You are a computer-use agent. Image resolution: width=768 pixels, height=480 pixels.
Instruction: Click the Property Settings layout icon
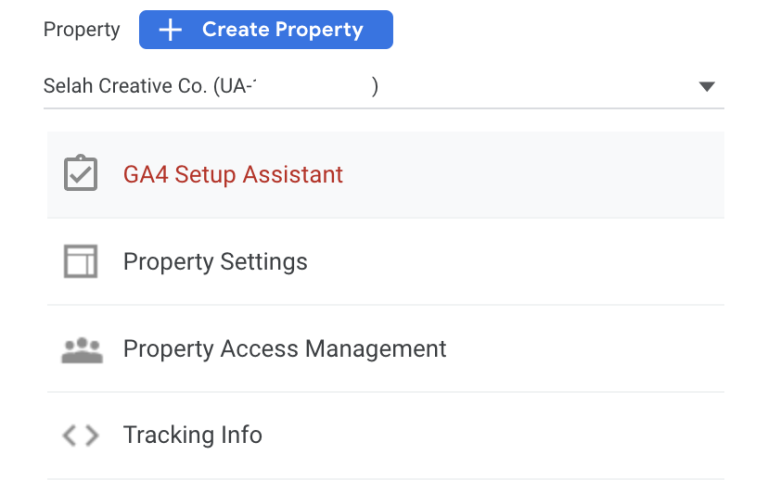[x=80, y=262]
